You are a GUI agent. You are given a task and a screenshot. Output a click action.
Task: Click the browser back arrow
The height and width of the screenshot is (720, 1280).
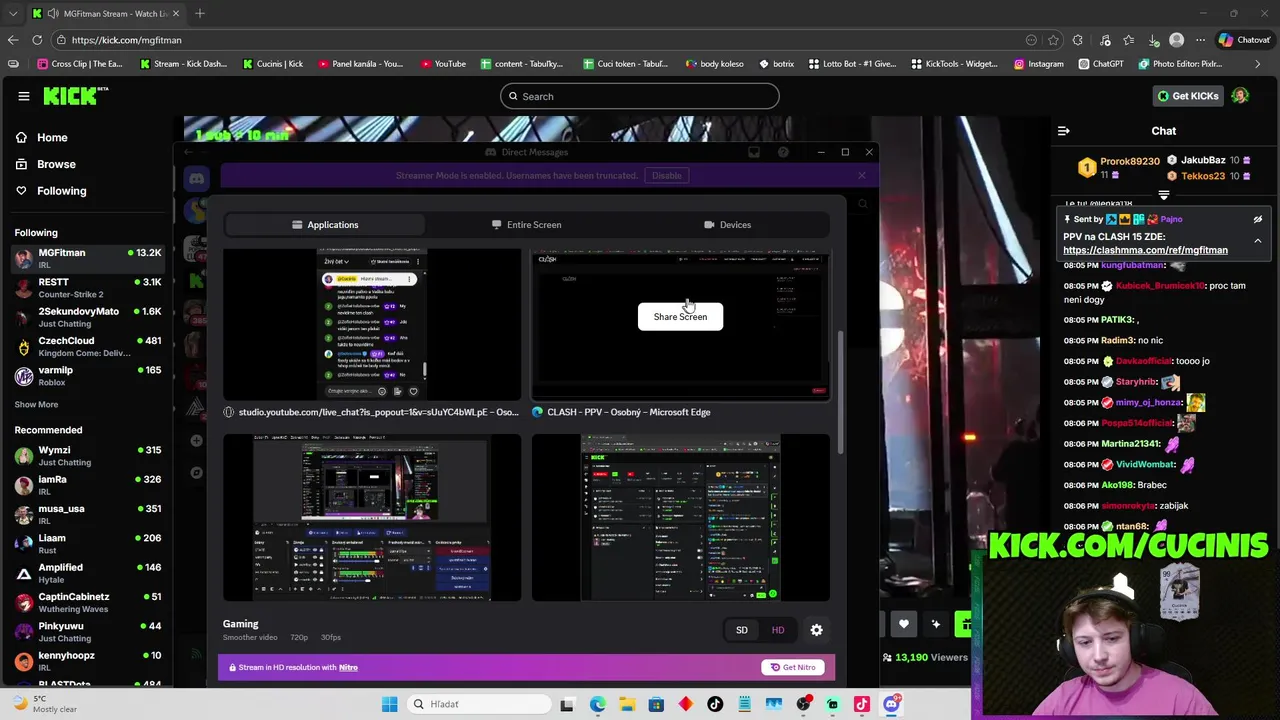12,40
